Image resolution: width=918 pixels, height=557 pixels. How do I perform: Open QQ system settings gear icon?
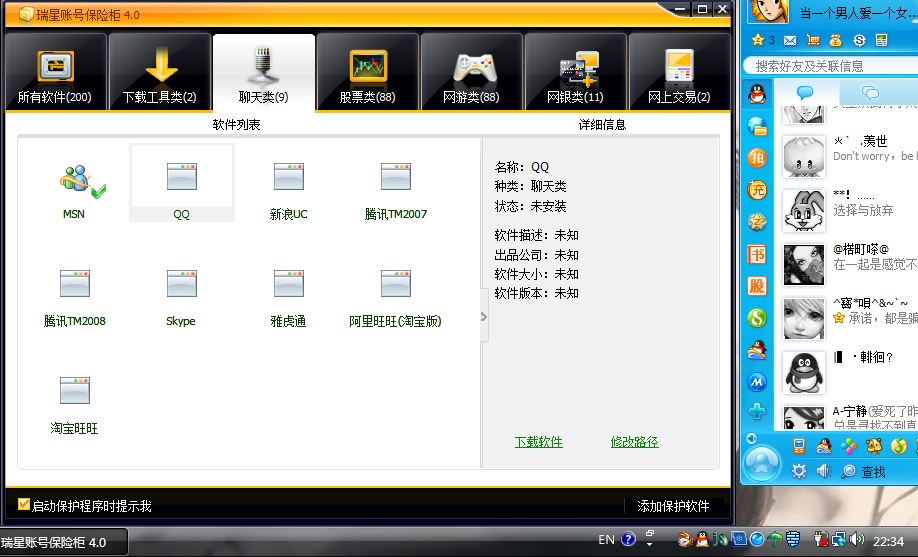click(x=799, y=471)
